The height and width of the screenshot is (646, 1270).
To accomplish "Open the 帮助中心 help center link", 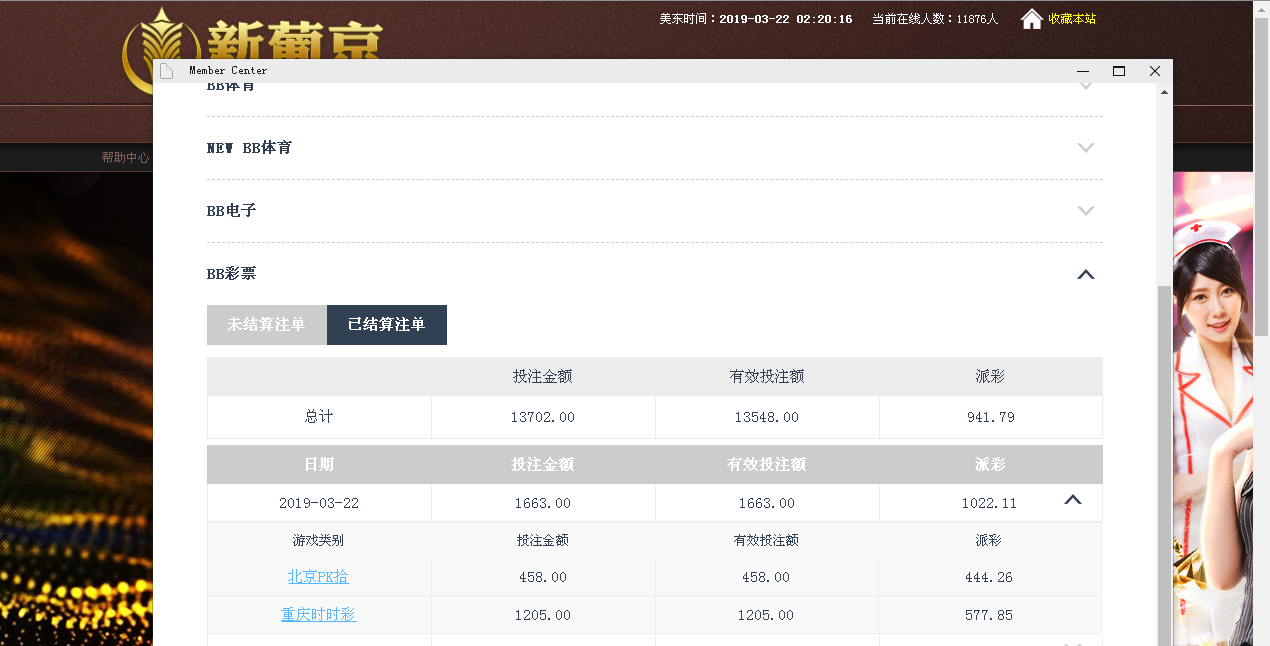I will click(x=125, y=158).
